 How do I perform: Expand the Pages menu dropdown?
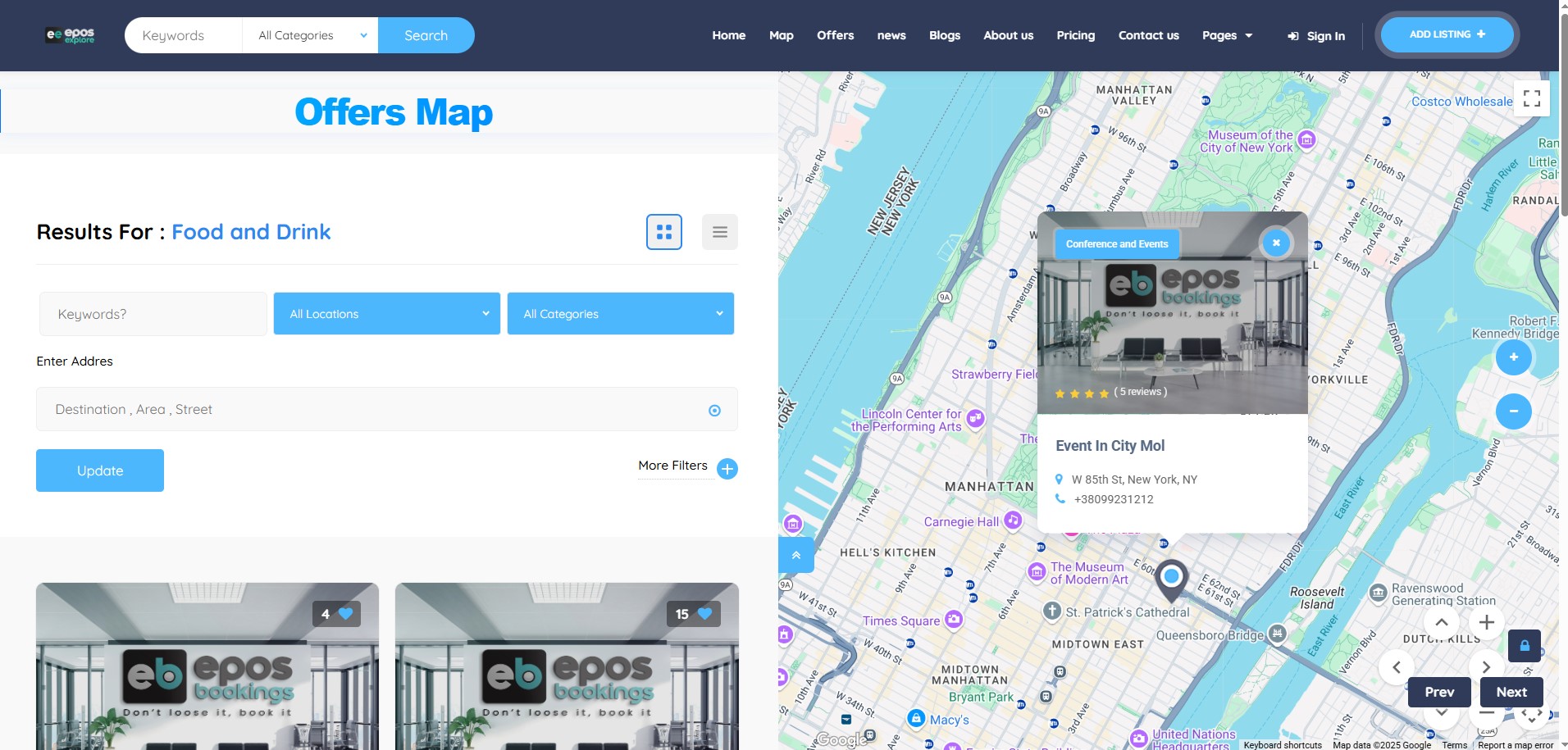pos(1228,35)
